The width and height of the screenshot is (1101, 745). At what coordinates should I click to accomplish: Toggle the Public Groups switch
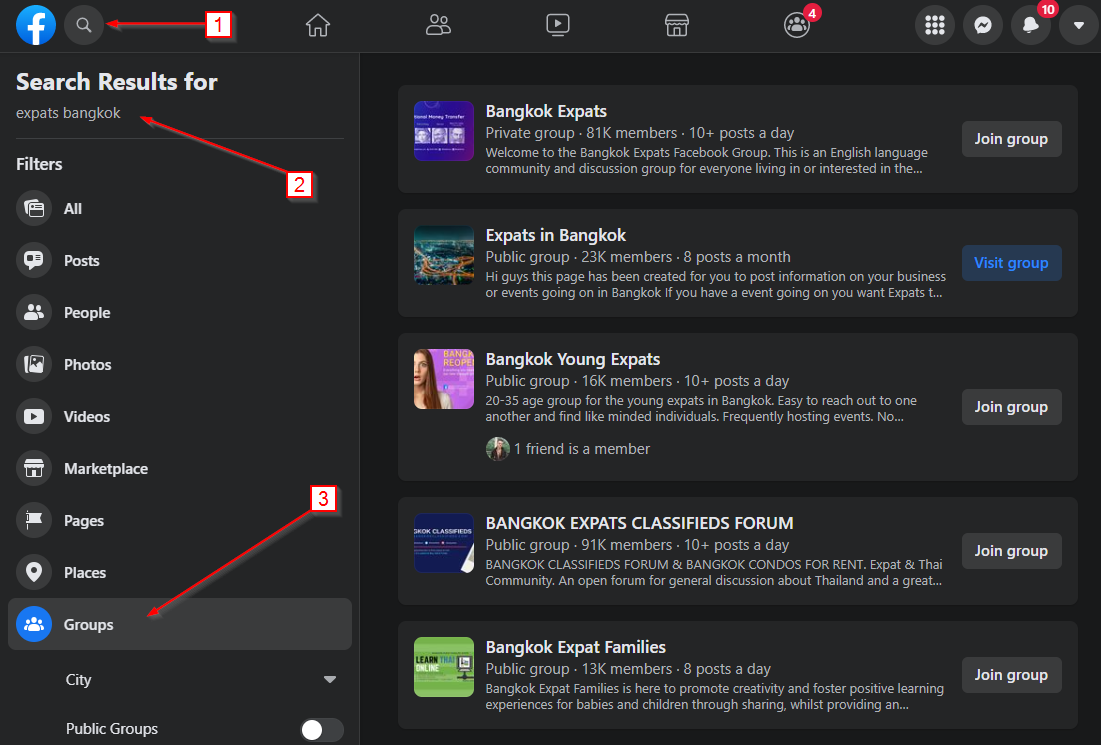coord(322,730)
